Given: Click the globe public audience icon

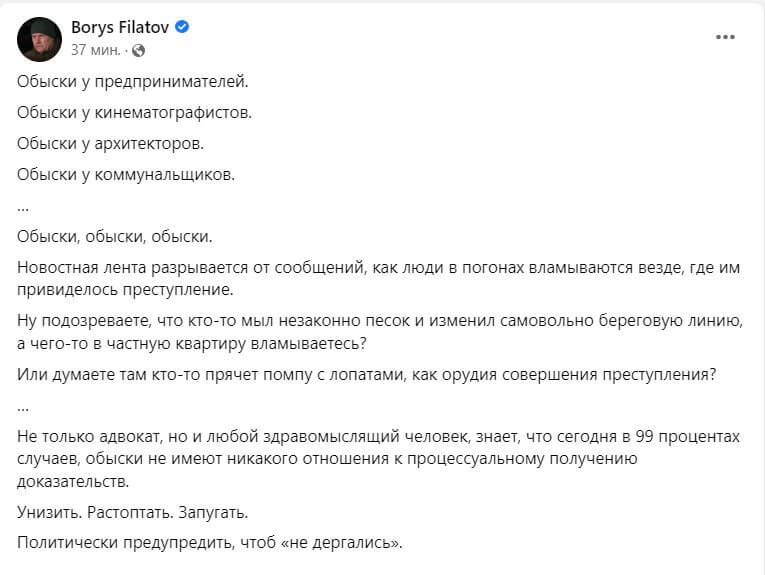Looking at the screenshot, I should (x=139, y=50).
